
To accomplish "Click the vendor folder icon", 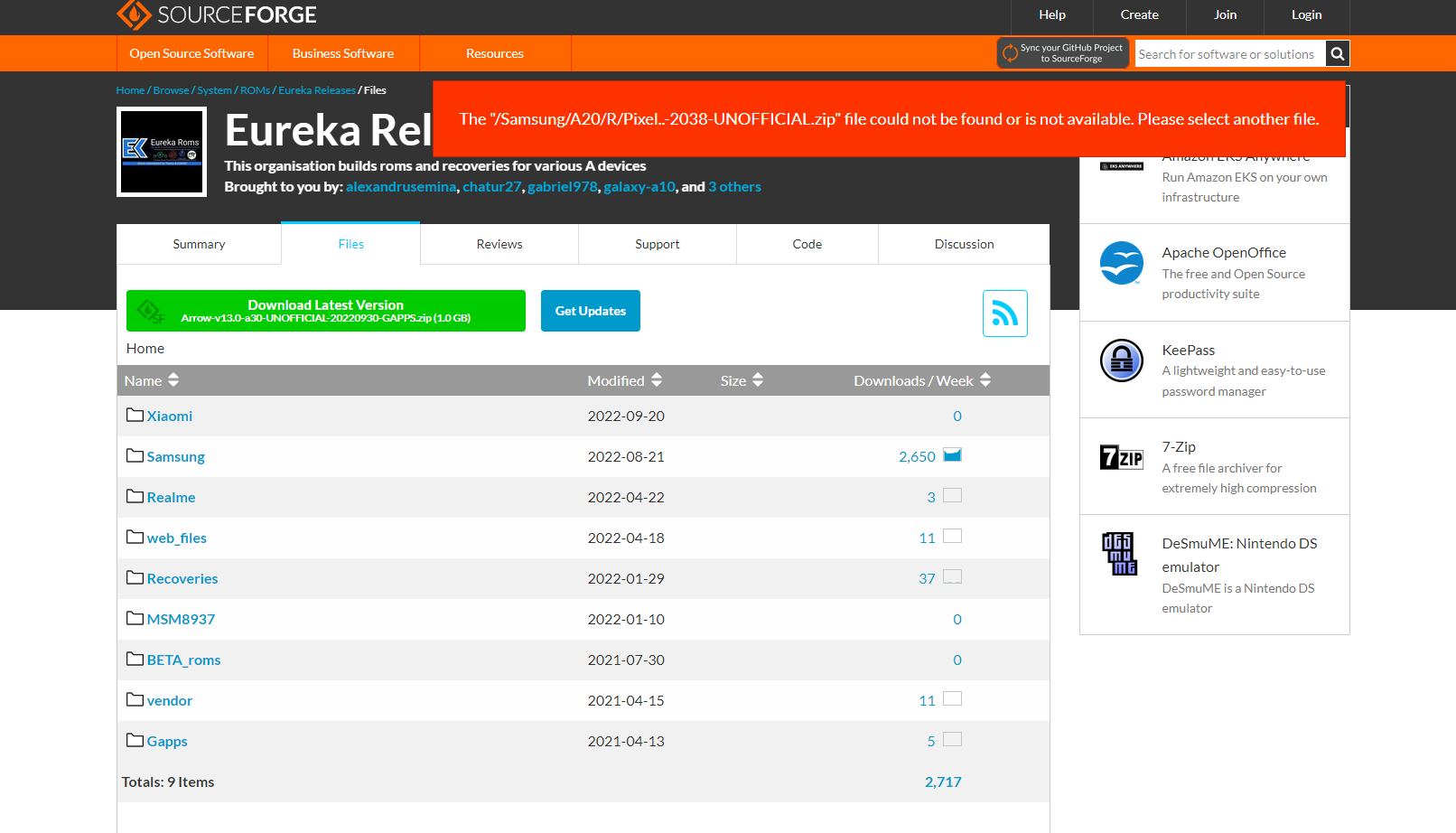I will [135, 699].
